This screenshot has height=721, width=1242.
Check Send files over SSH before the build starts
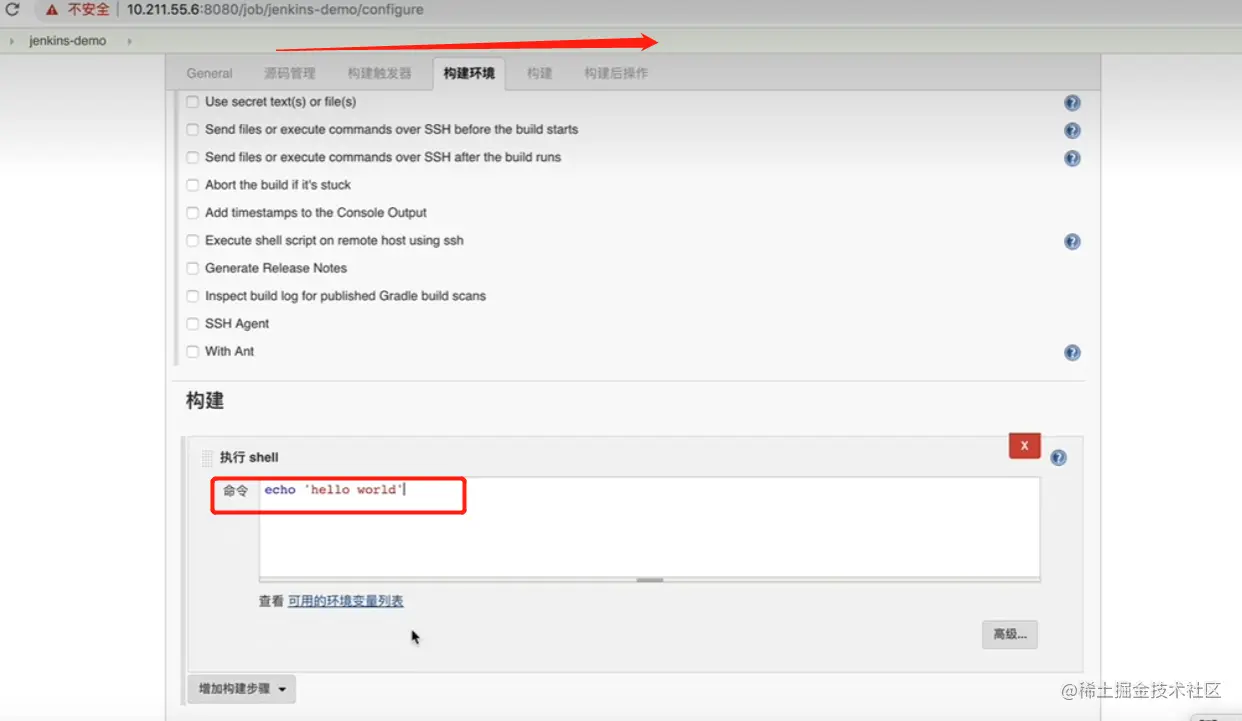pyautogui.click(x=193, y=130)
